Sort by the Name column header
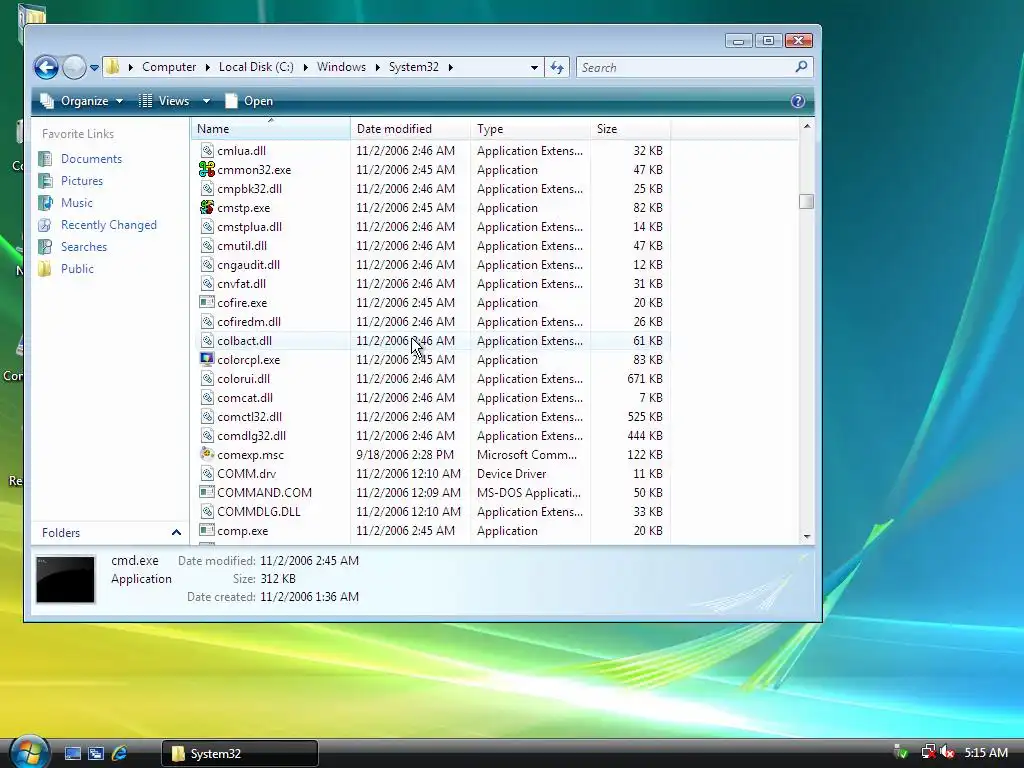The height and width of the screenshot is (768, 1024). click(x=270, y=129)
